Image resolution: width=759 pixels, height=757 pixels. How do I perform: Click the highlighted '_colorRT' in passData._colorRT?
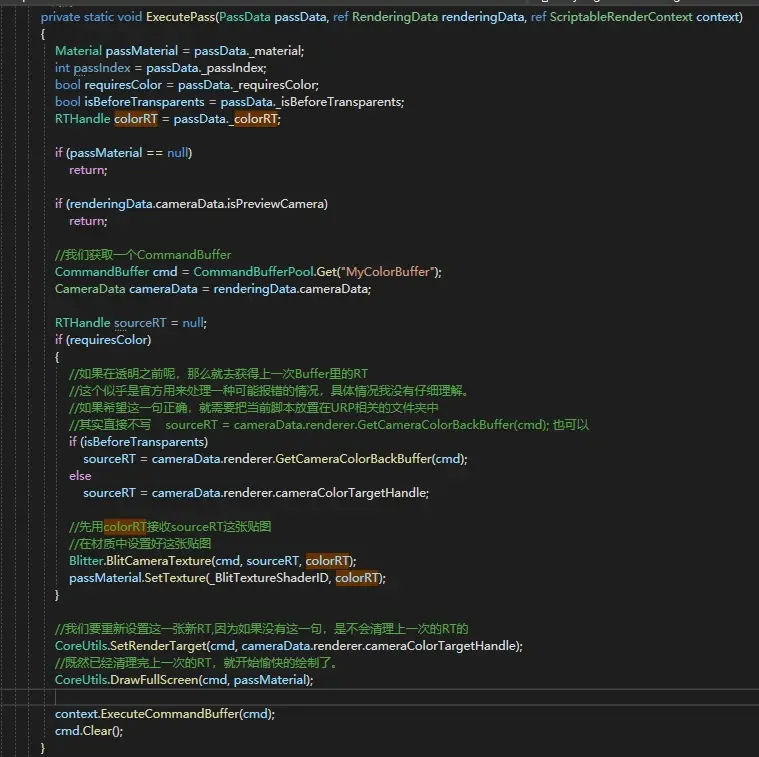coord(256,119)
